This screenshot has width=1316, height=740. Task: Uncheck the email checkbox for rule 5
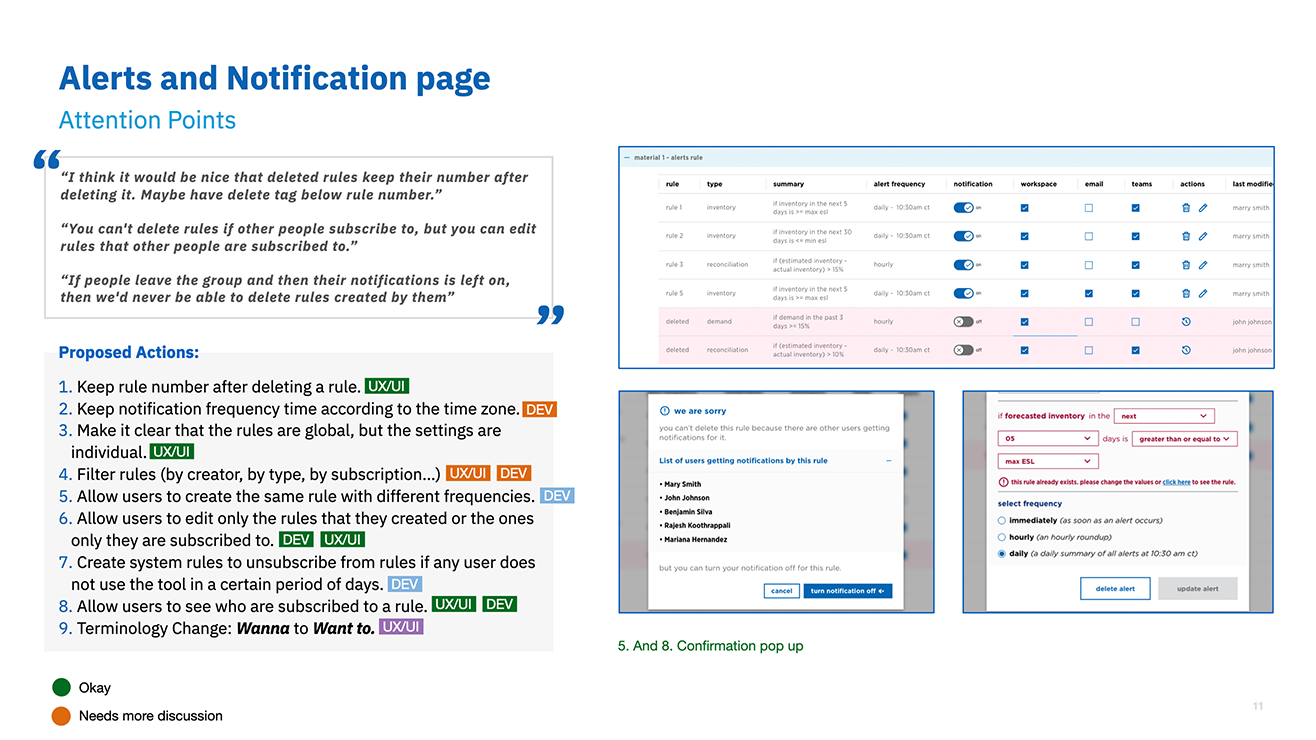pyautogui.click(x=1089, y=293)
